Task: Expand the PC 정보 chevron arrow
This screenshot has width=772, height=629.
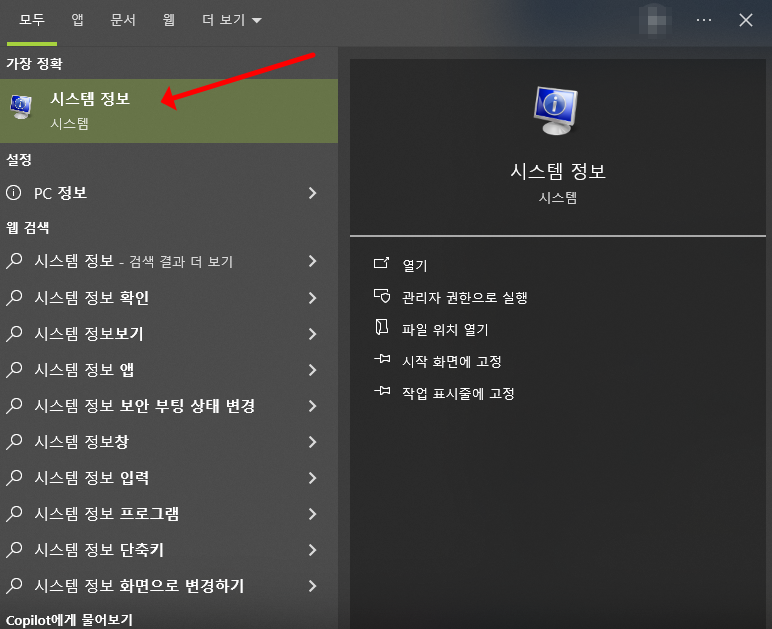Action: click(x=312, y=193)
